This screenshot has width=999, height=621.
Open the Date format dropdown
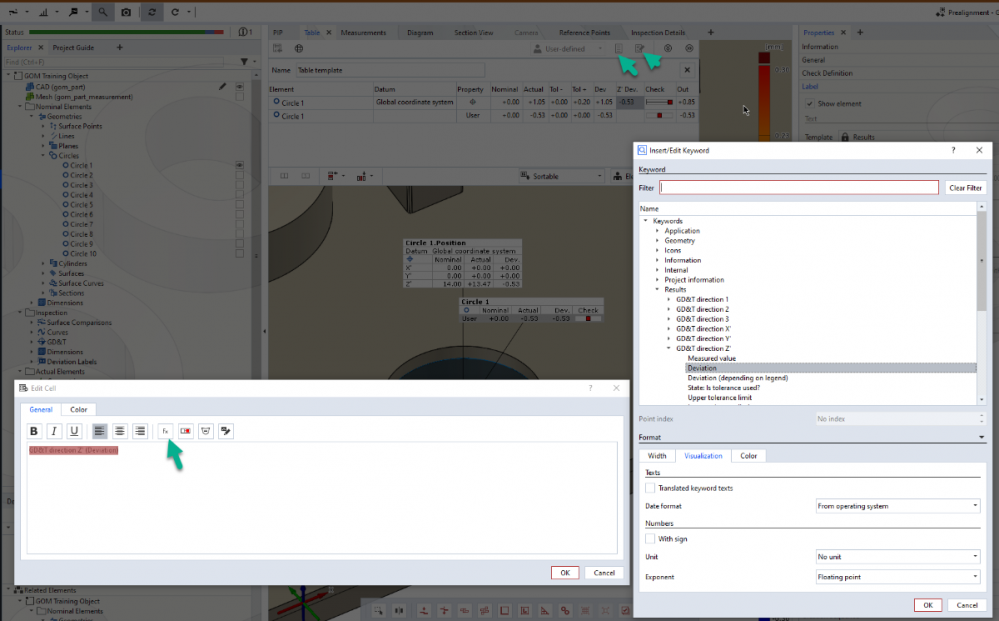coord(898,506)
